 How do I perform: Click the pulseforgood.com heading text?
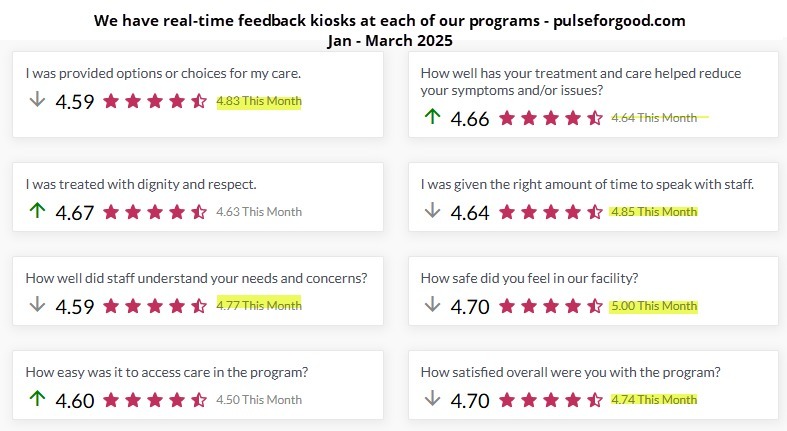click(619, 21)
